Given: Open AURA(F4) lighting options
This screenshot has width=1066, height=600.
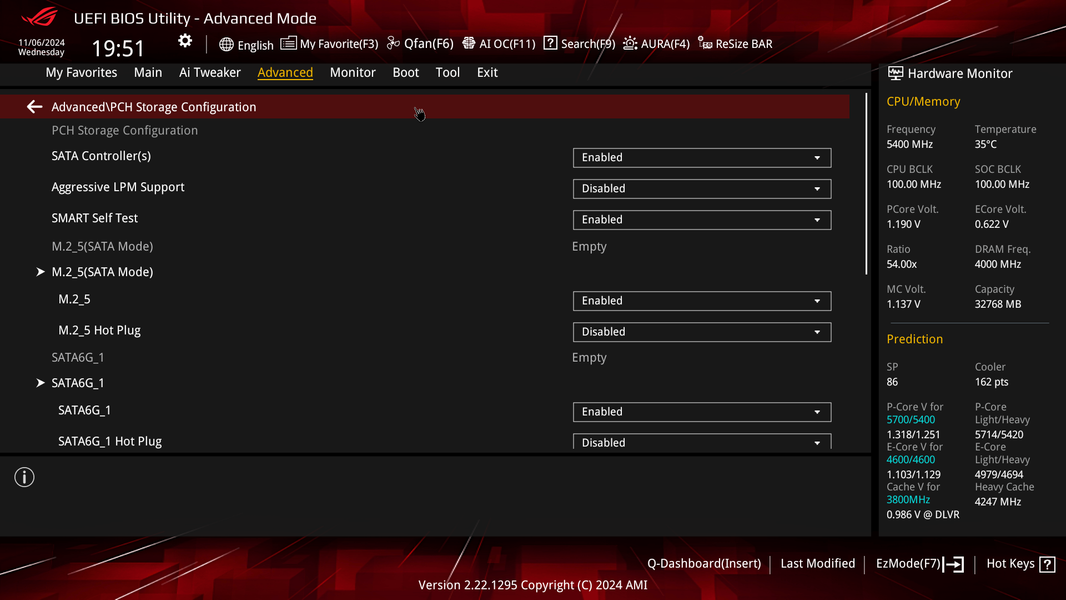Looking at the screenshot, I should point(656,44).
